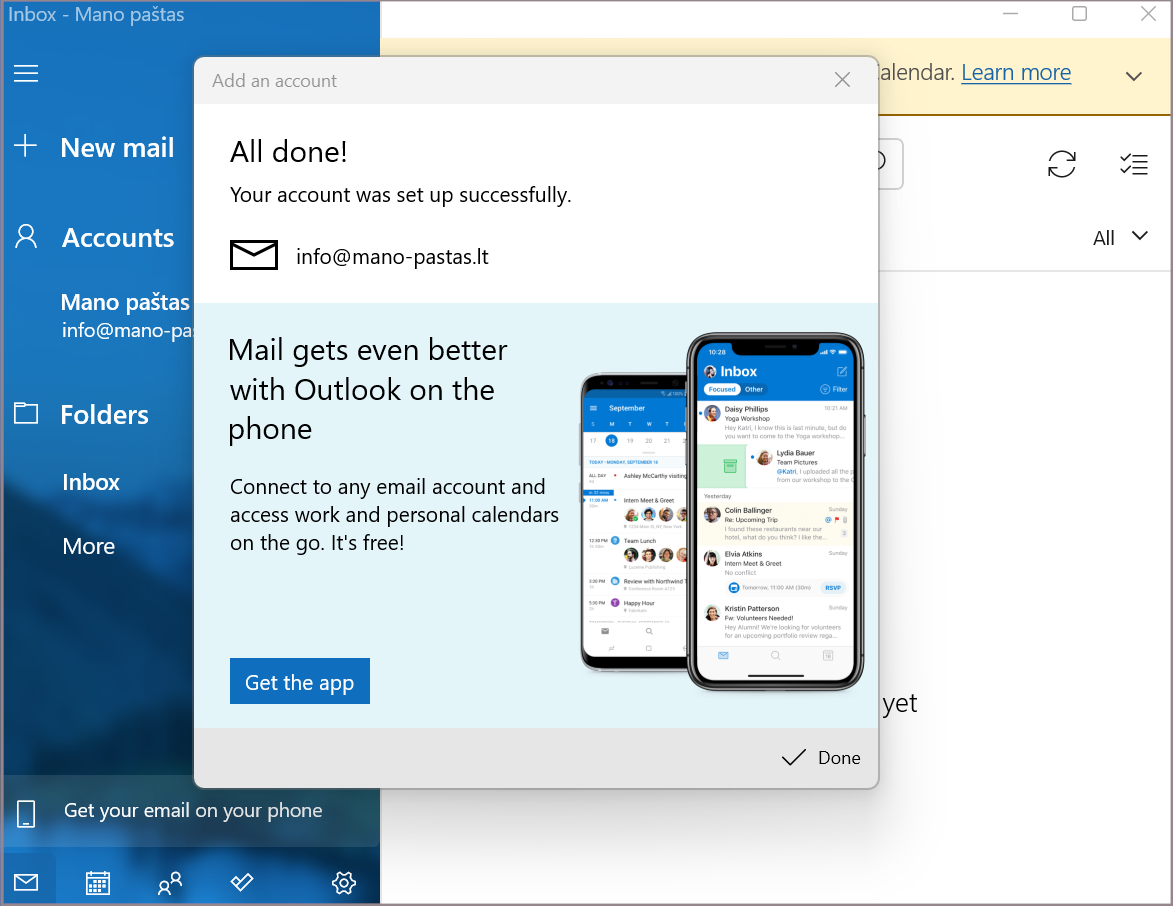Click the Mail icon in bottom bar
Screen dimensions: 1173x906
pyautogui.click(x=26, y=882)
